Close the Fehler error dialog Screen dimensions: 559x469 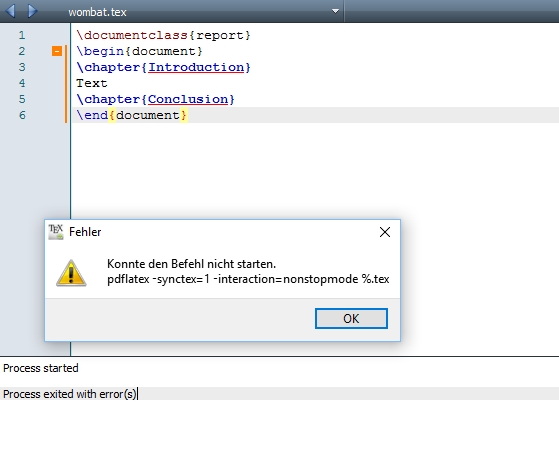click(x=385, y=232)
